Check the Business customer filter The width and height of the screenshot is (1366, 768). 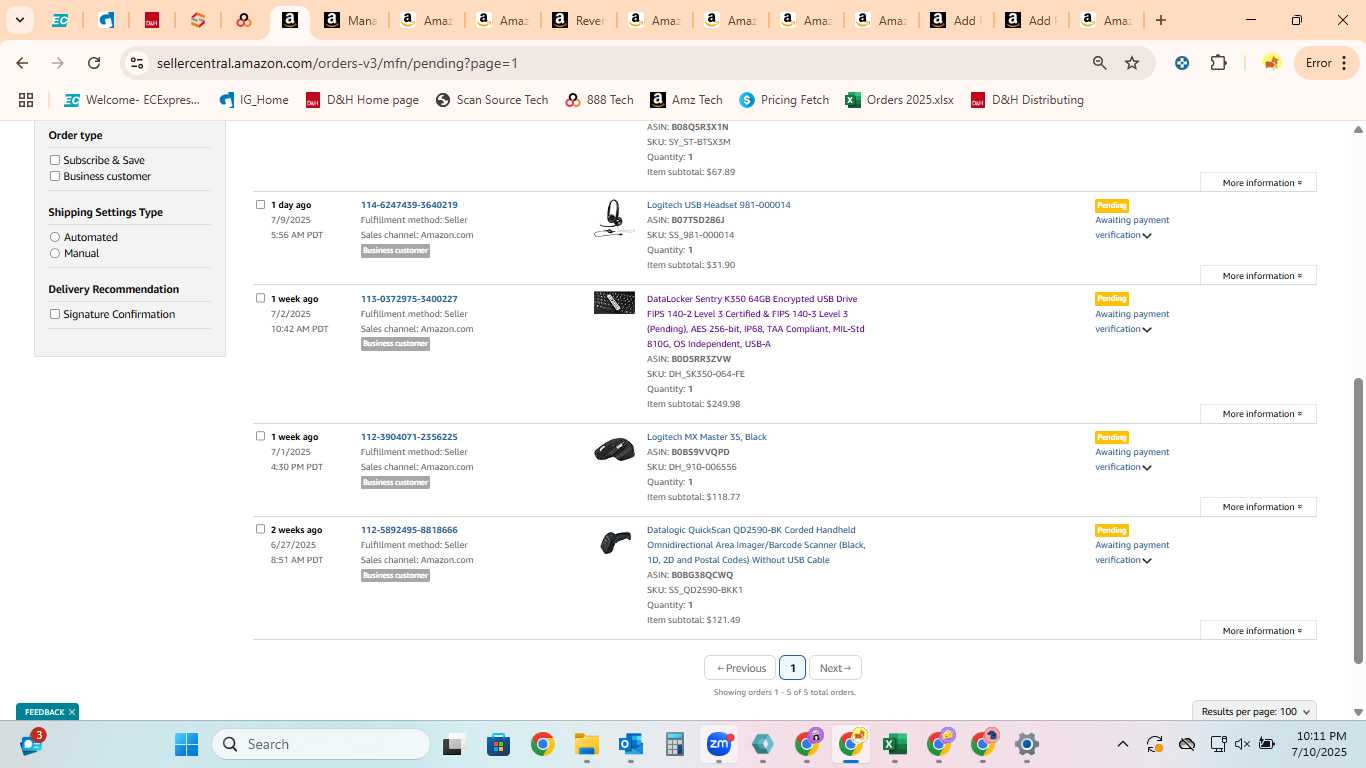55,176
